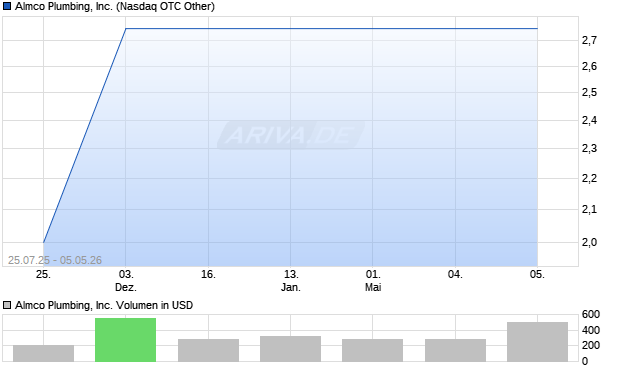The height and width of the screenshot is (371, 620).
Task: Click the x-axis label '01. Mai'
Action: 373,281
